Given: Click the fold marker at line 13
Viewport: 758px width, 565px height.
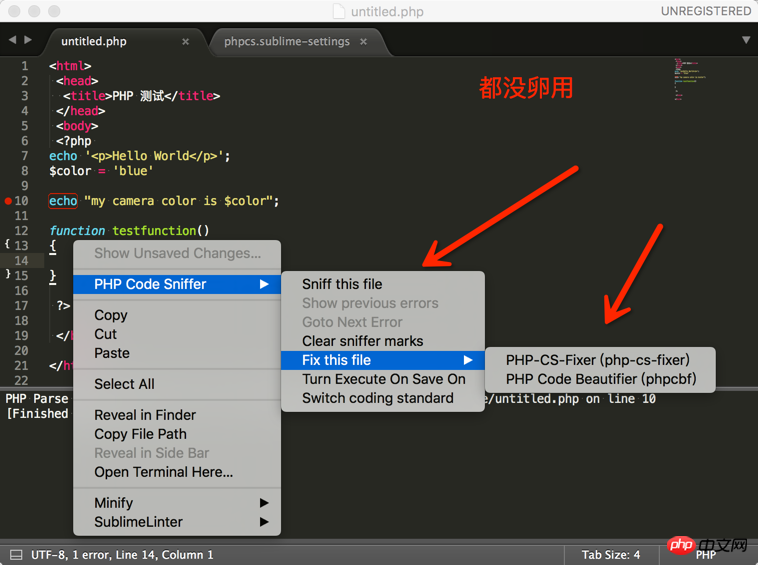Looking at the screenshot, I should [x=7, y=244].
